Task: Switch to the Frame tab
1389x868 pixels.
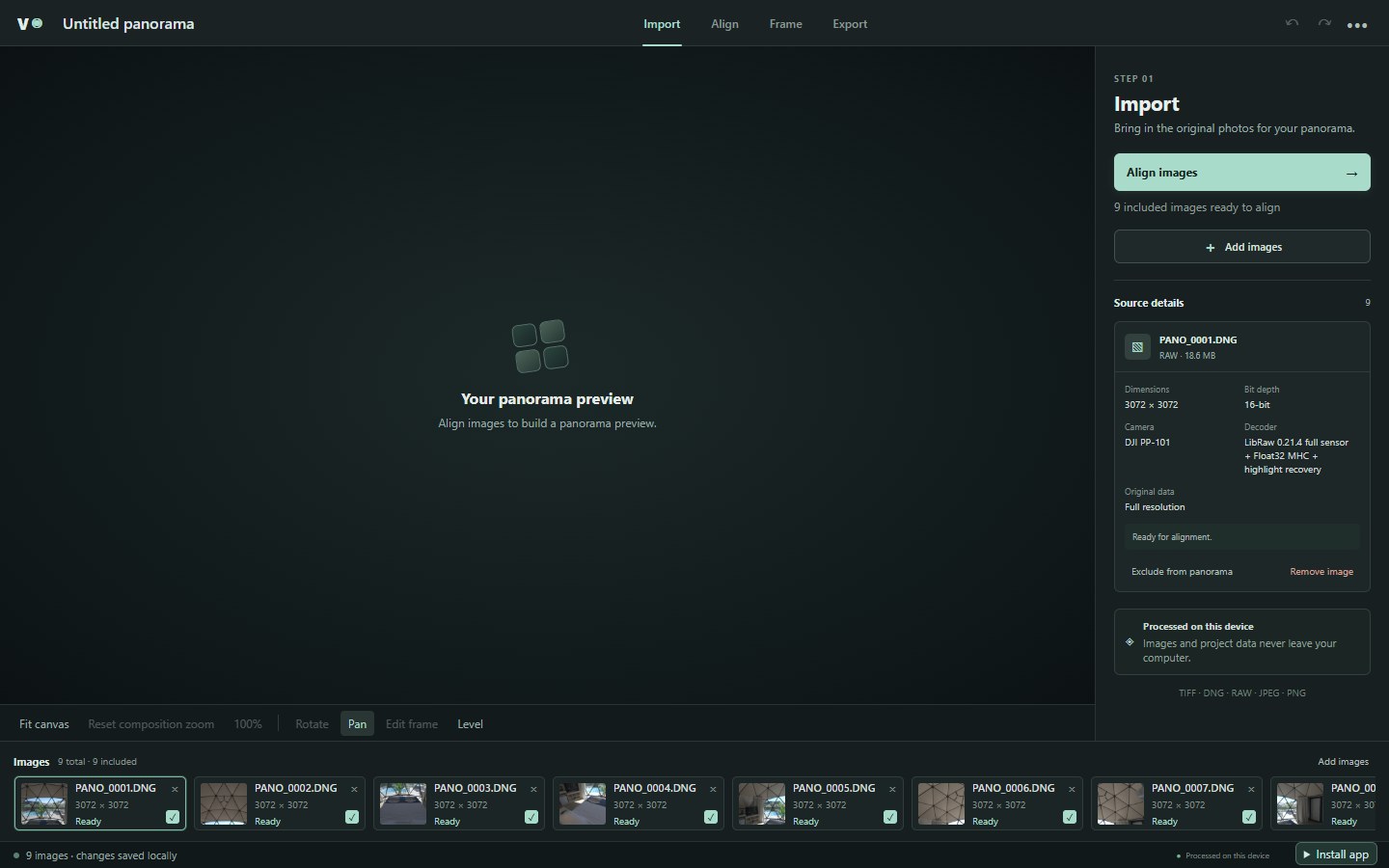Action: [x=785, y=24]
